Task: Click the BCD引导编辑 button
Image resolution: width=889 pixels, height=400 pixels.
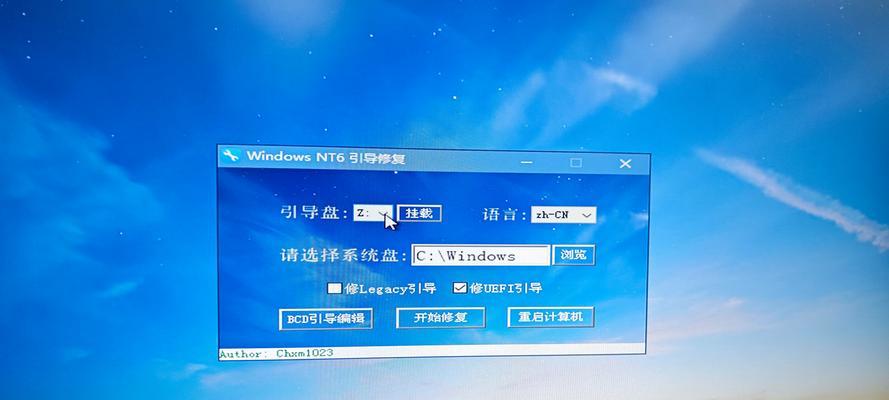Action: click(325, 319)
